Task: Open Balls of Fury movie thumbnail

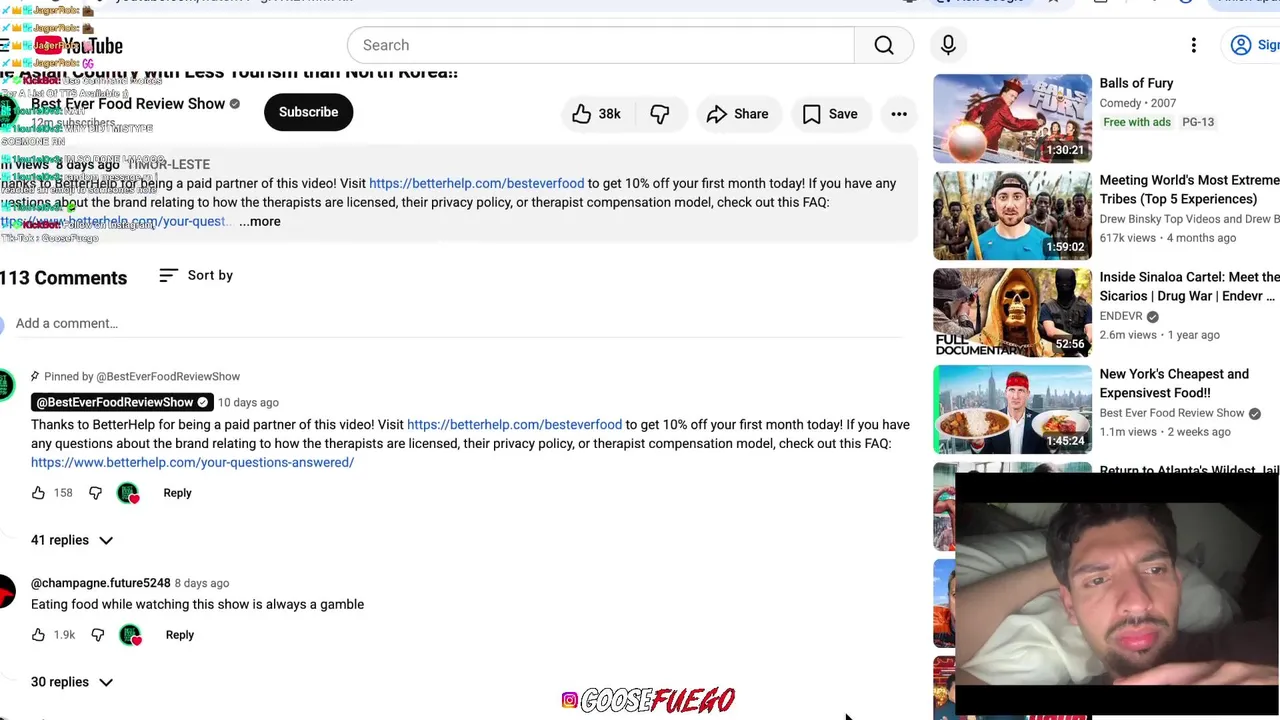Action: point(1012,118)
